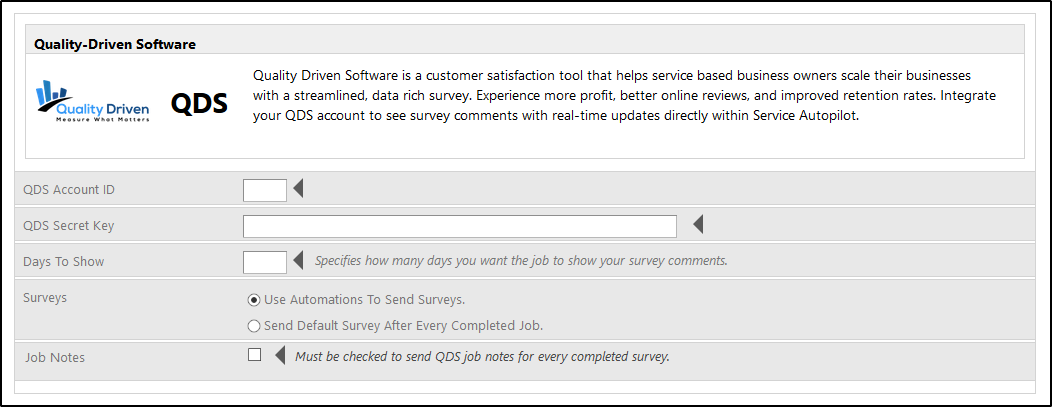Click the Days To Show label
The image size is (1052, 407).
(x=63, y=262)
